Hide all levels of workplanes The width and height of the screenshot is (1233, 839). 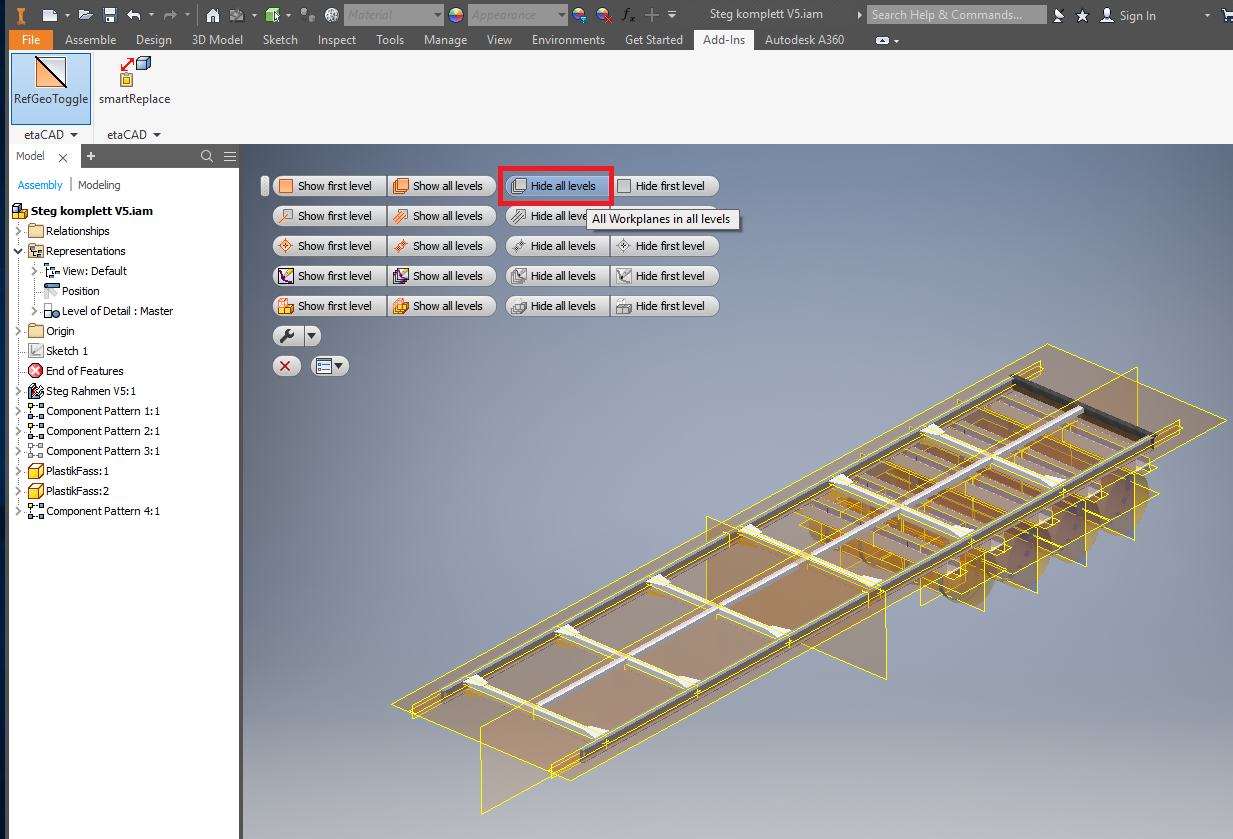557,186
